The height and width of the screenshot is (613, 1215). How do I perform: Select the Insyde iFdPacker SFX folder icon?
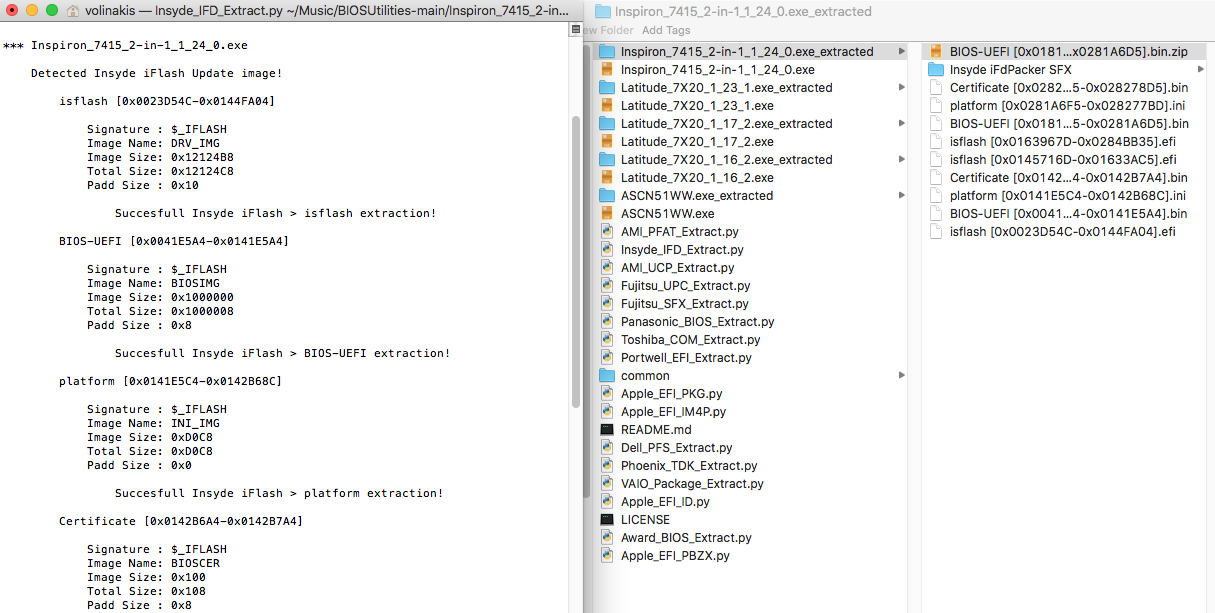936,70
